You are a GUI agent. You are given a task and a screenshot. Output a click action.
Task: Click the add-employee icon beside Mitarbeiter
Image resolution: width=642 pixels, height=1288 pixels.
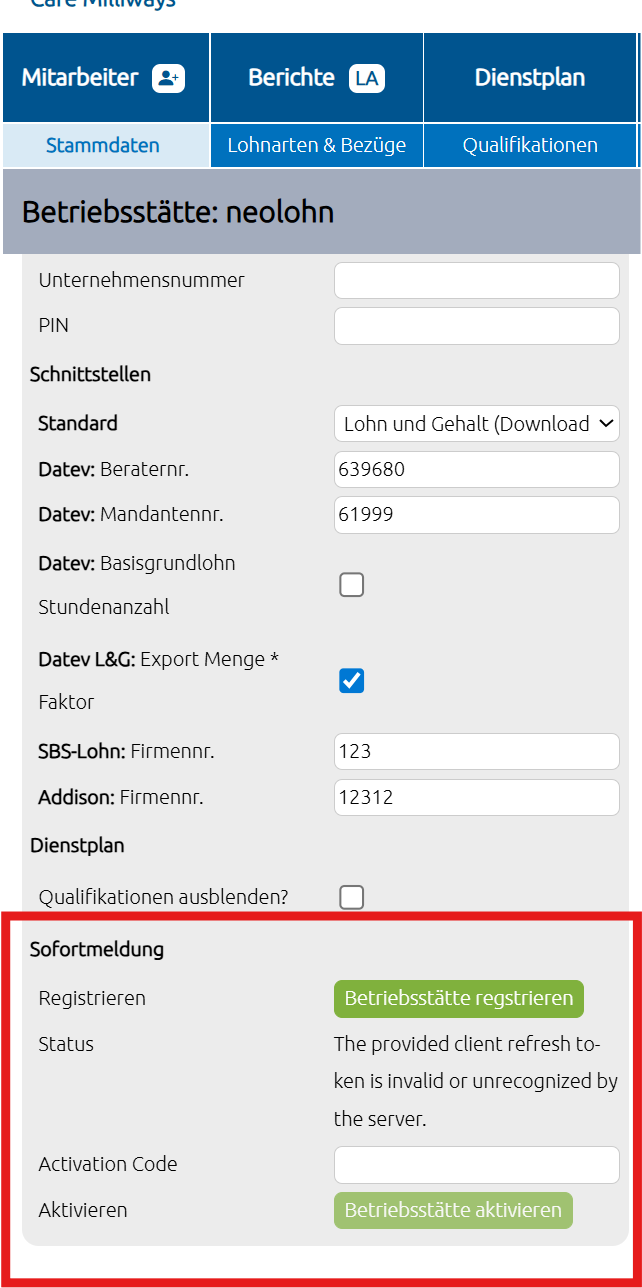168,78
